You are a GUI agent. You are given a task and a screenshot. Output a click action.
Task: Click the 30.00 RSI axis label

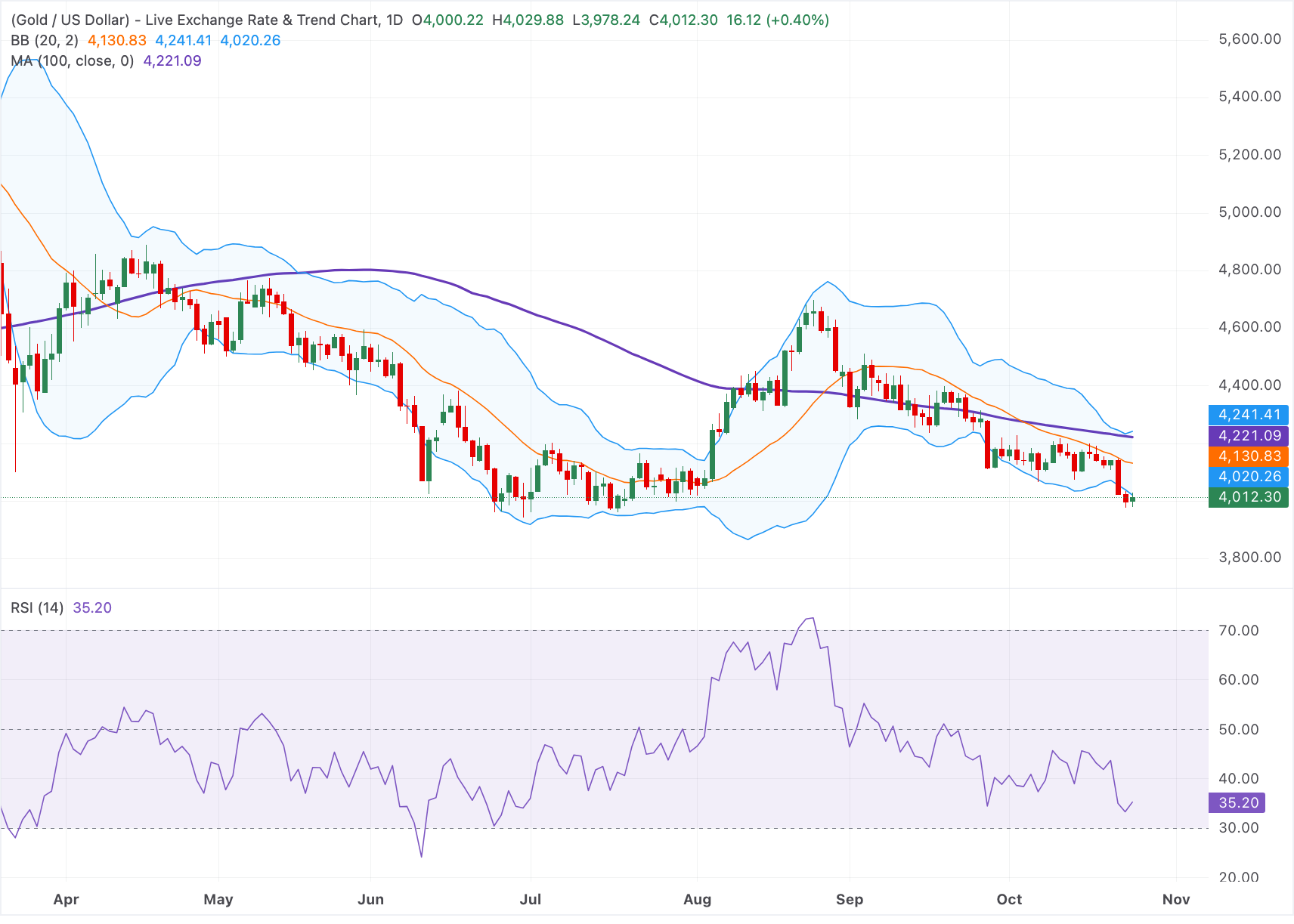pyautogui.click(x=1239, y=827)
